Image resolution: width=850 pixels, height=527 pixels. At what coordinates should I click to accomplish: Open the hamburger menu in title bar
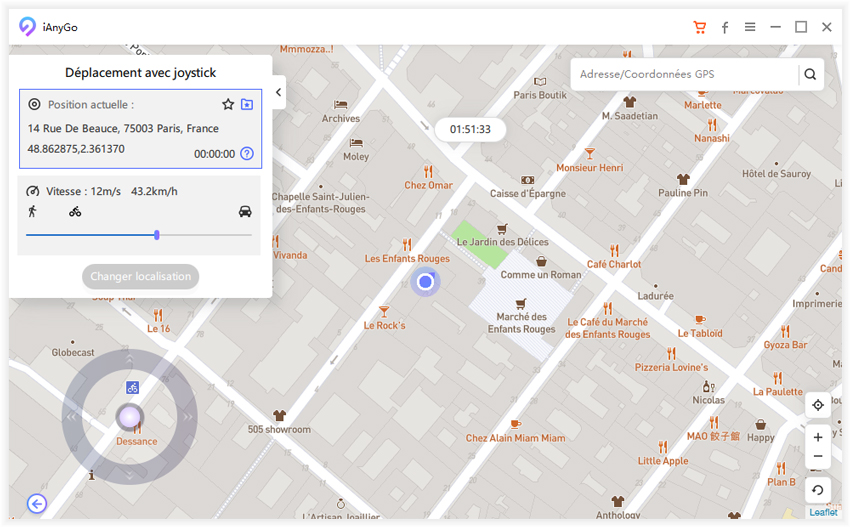(750, 27)
